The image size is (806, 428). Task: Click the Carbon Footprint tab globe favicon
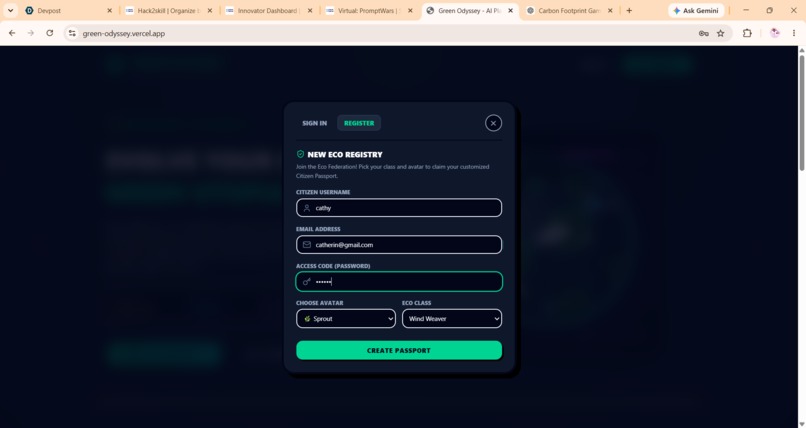click(530, 11)
